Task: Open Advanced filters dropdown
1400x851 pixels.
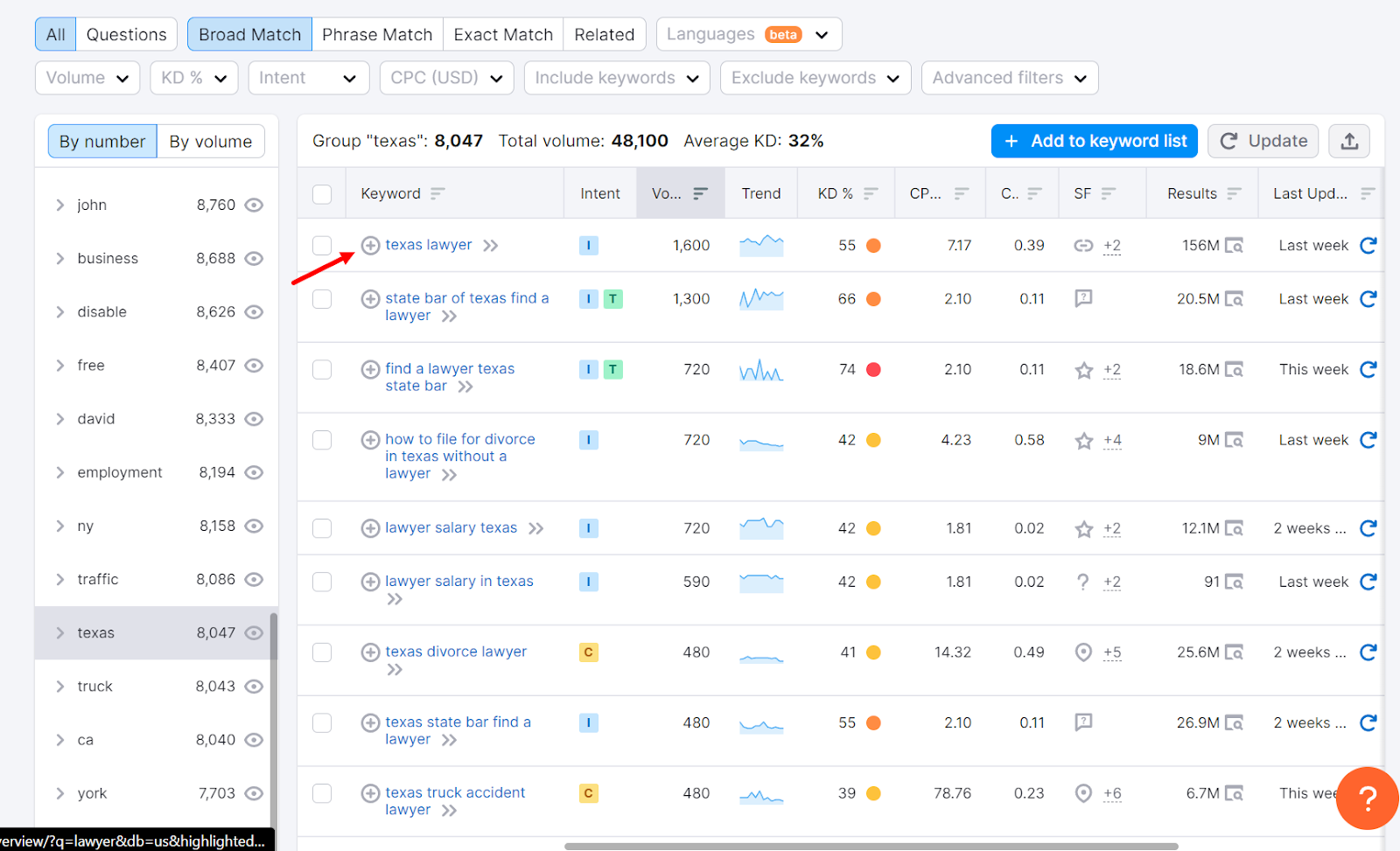Action: tap(1010, 78)
